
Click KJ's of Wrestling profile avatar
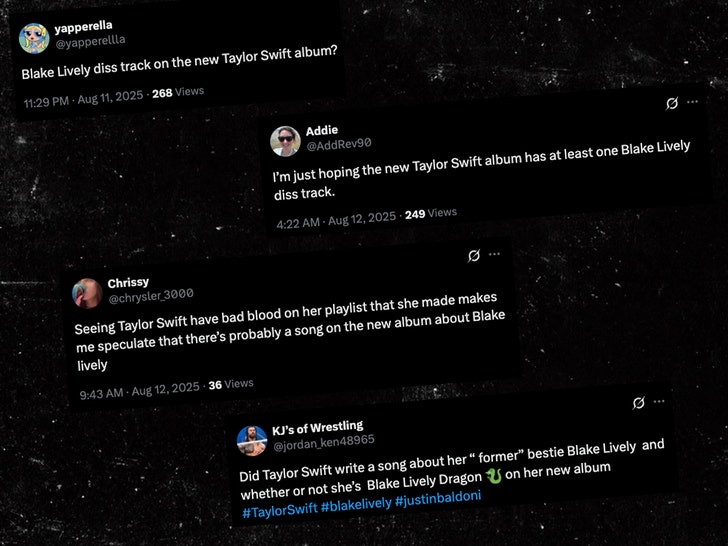tap(251, 441)
